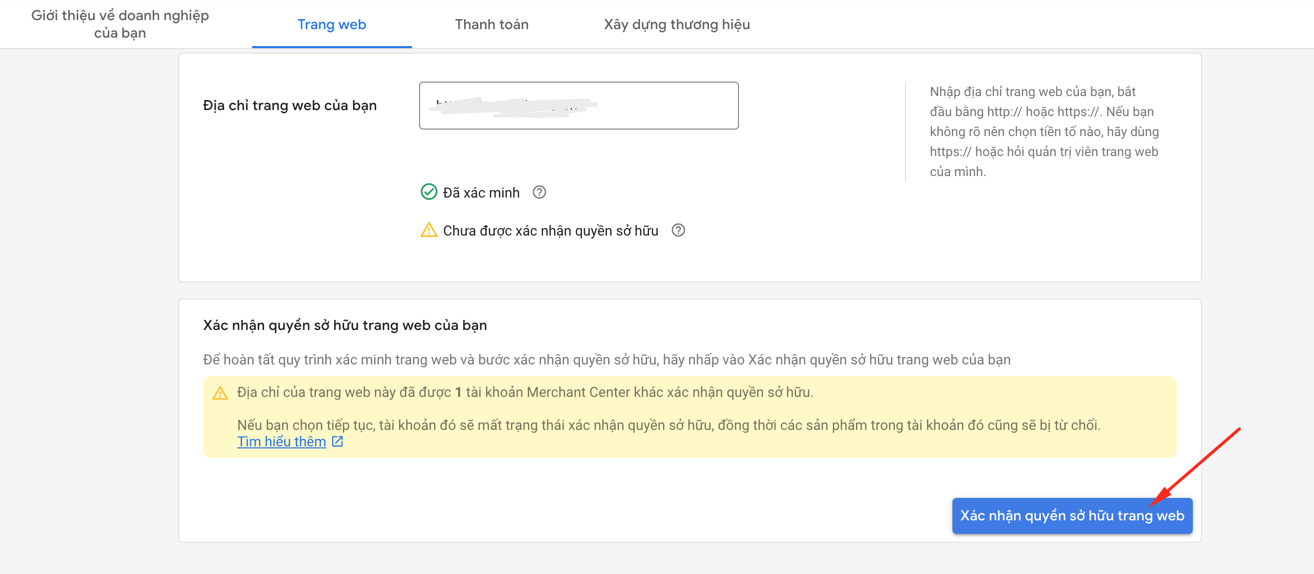Viewport: 1314px width, 574px height.
Task: Click the Để hoàn tất quy trình instruction text
Action: (x=606, y=360)
